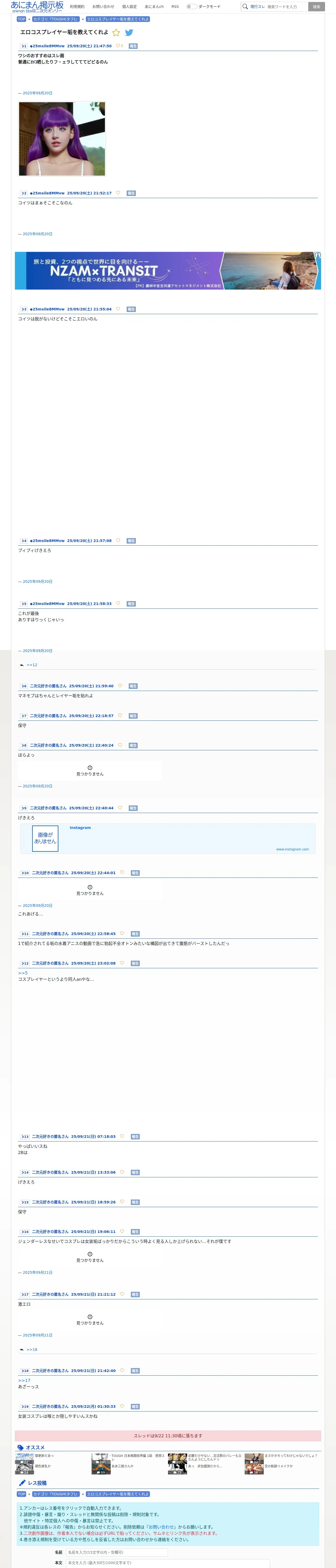
Task: Open the RSS menu item
Action: click(x=175, y=7)
